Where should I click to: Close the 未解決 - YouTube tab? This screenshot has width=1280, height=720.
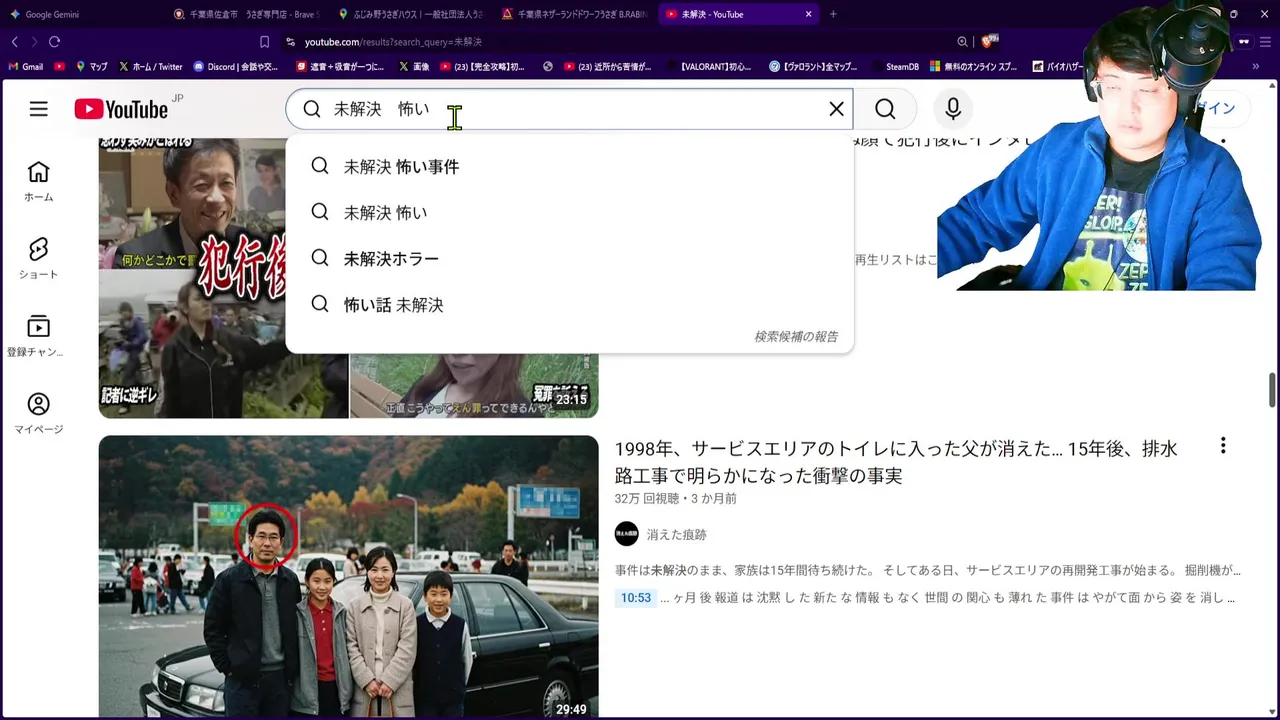[808, 14]
